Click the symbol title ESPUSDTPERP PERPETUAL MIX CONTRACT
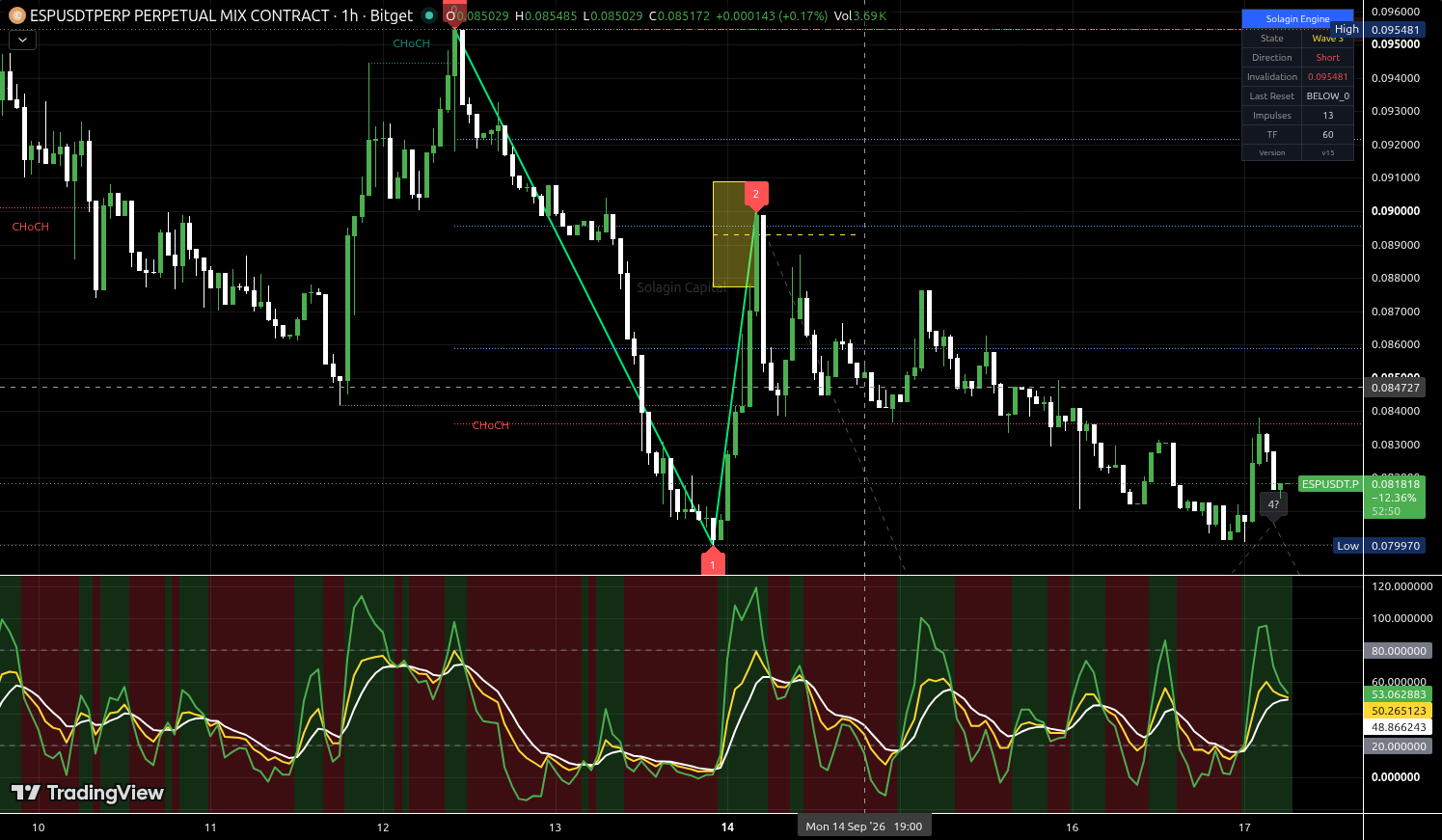 tap(179, 15)
